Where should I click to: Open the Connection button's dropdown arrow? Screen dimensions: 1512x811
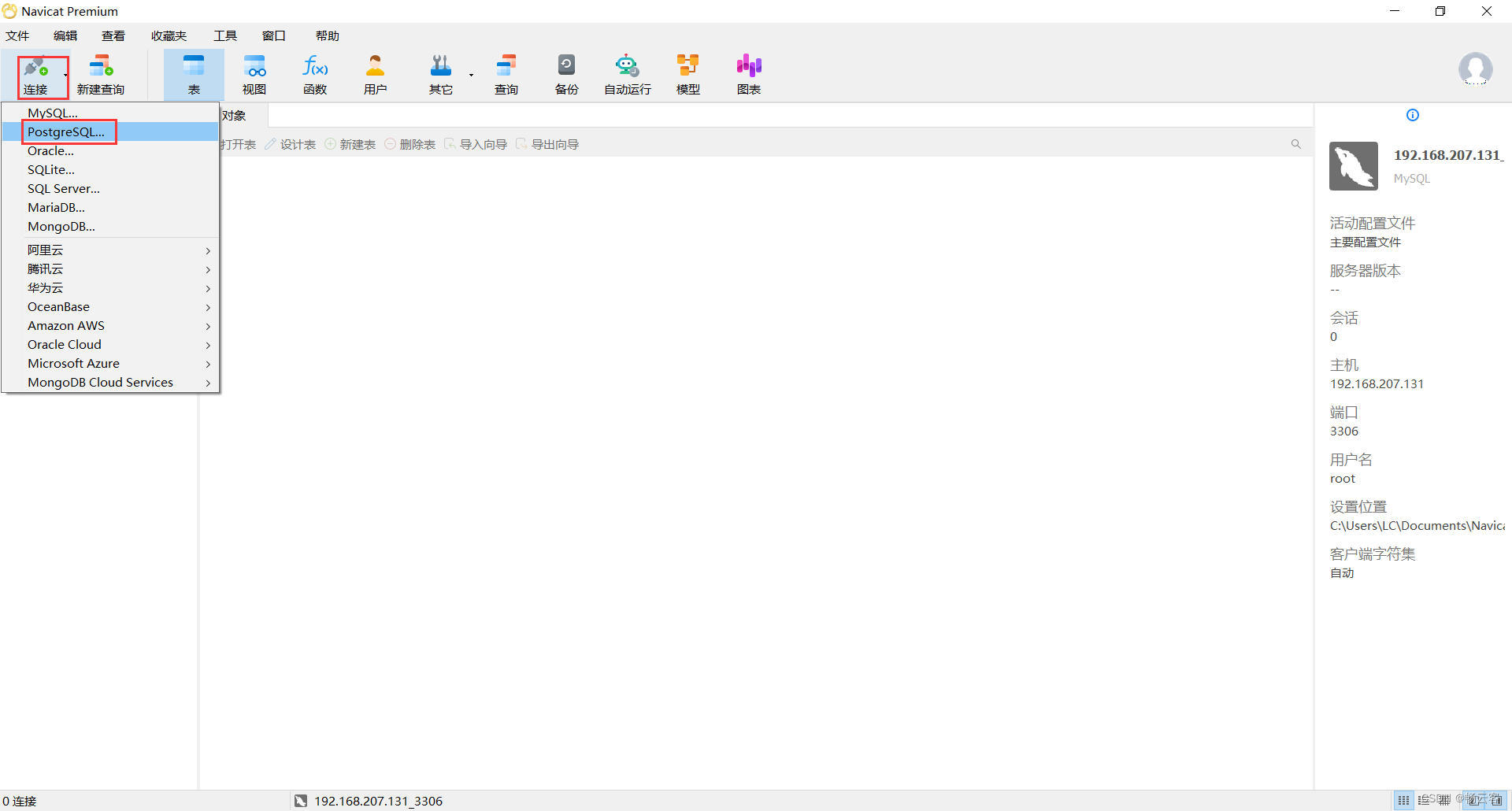tap(65, 76)
